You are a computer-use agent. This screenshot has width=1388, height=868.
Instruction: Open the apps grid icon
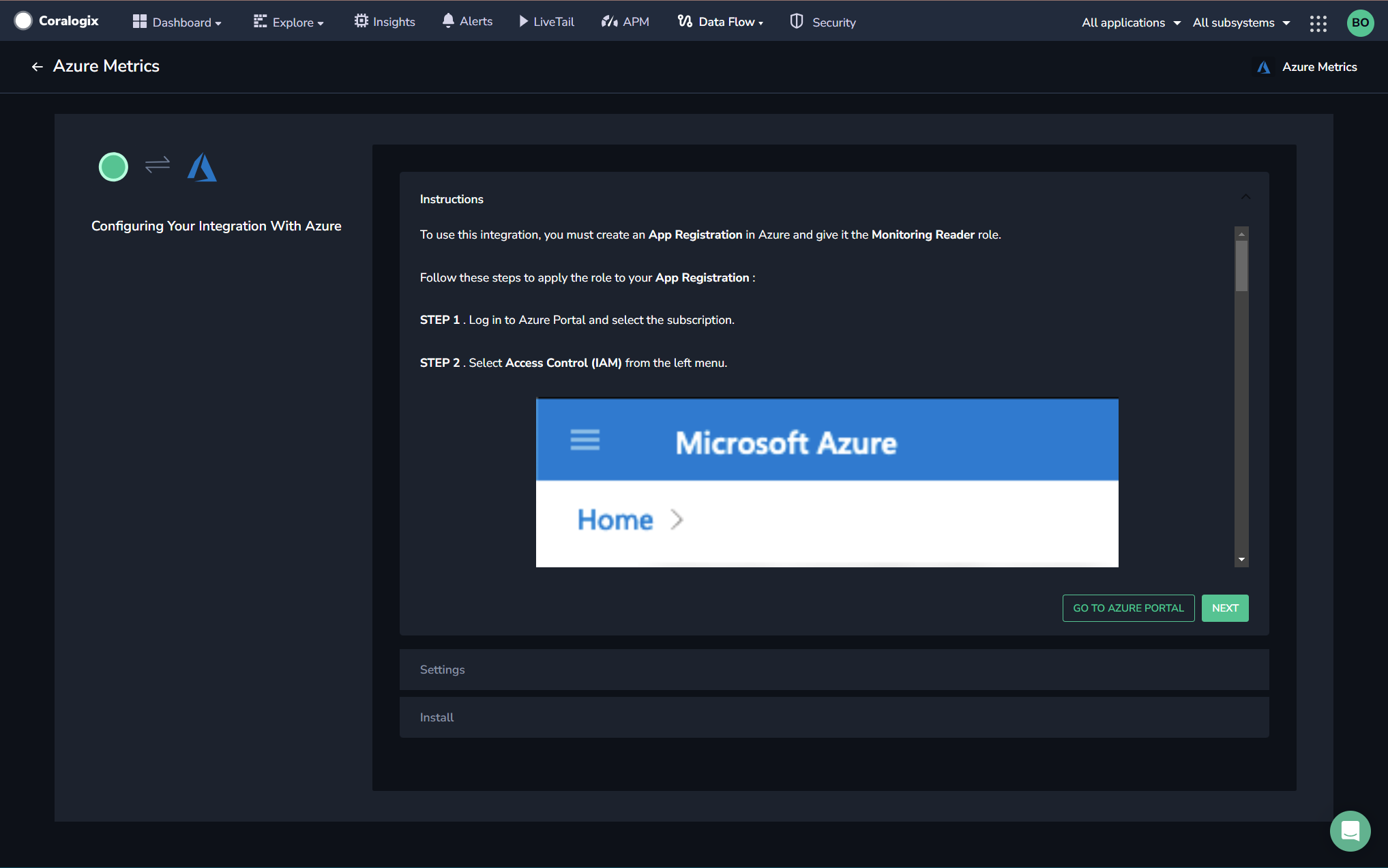pos(1318,23)
